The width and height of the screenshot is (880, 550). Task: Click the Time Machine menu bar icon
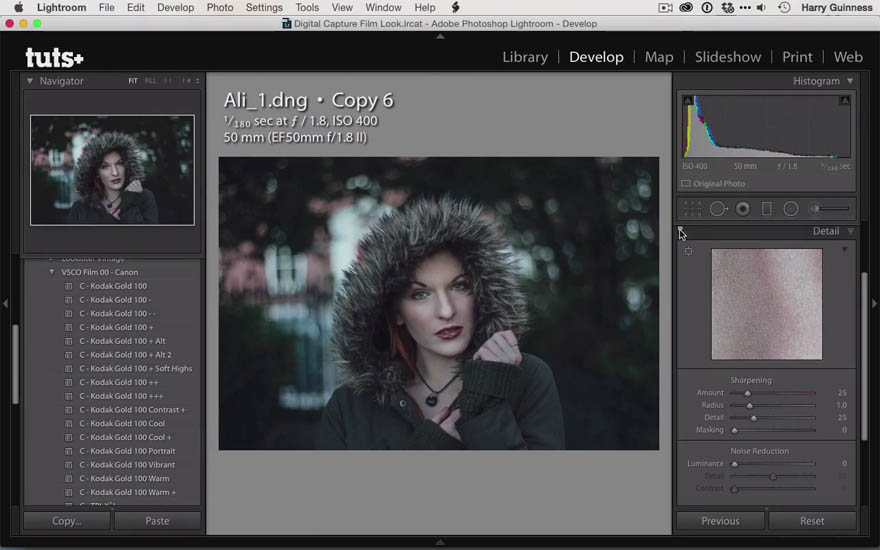(x=784, y=7)
